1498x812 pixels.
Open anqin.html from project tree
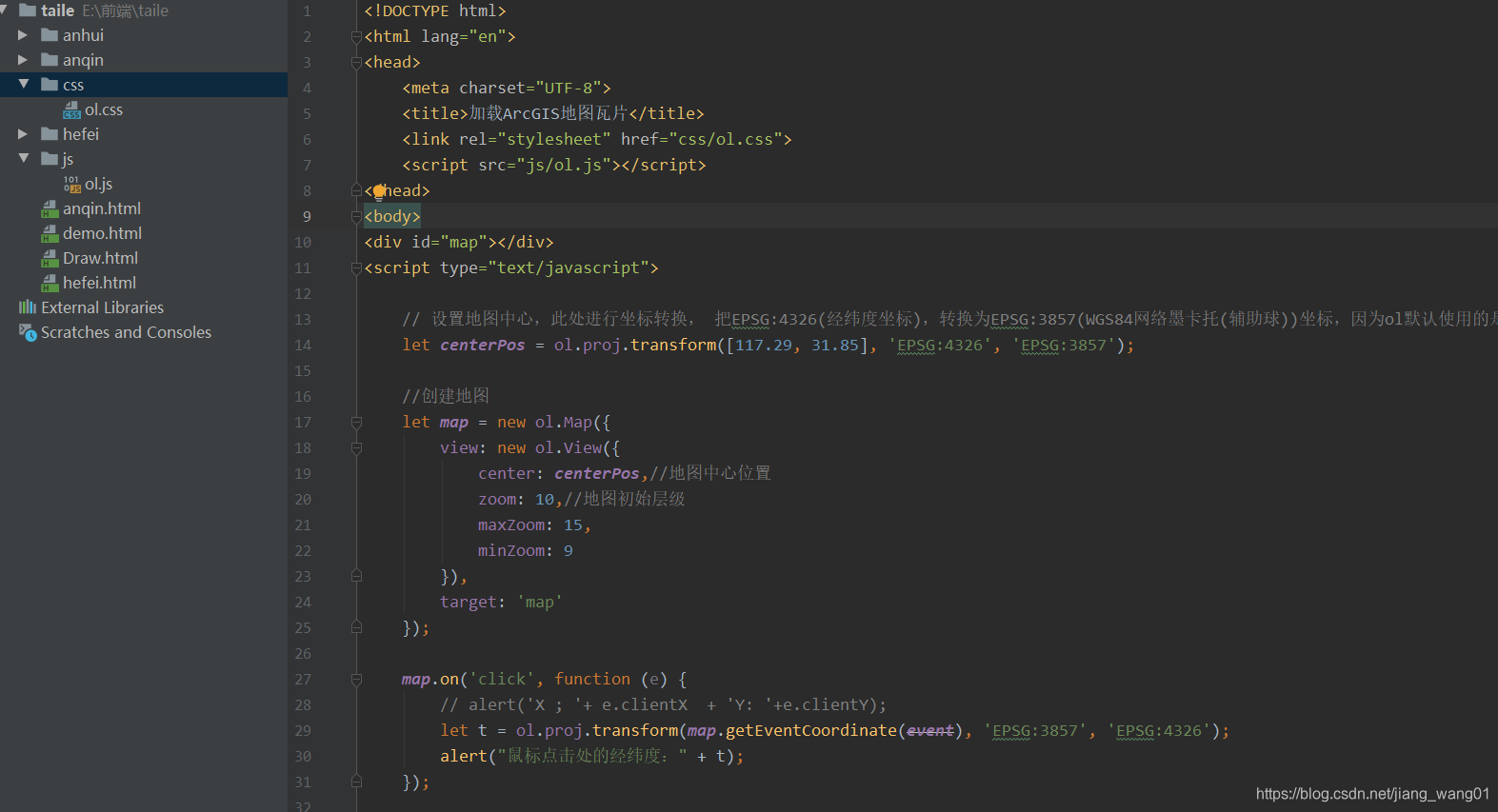[x=102, y=208]
